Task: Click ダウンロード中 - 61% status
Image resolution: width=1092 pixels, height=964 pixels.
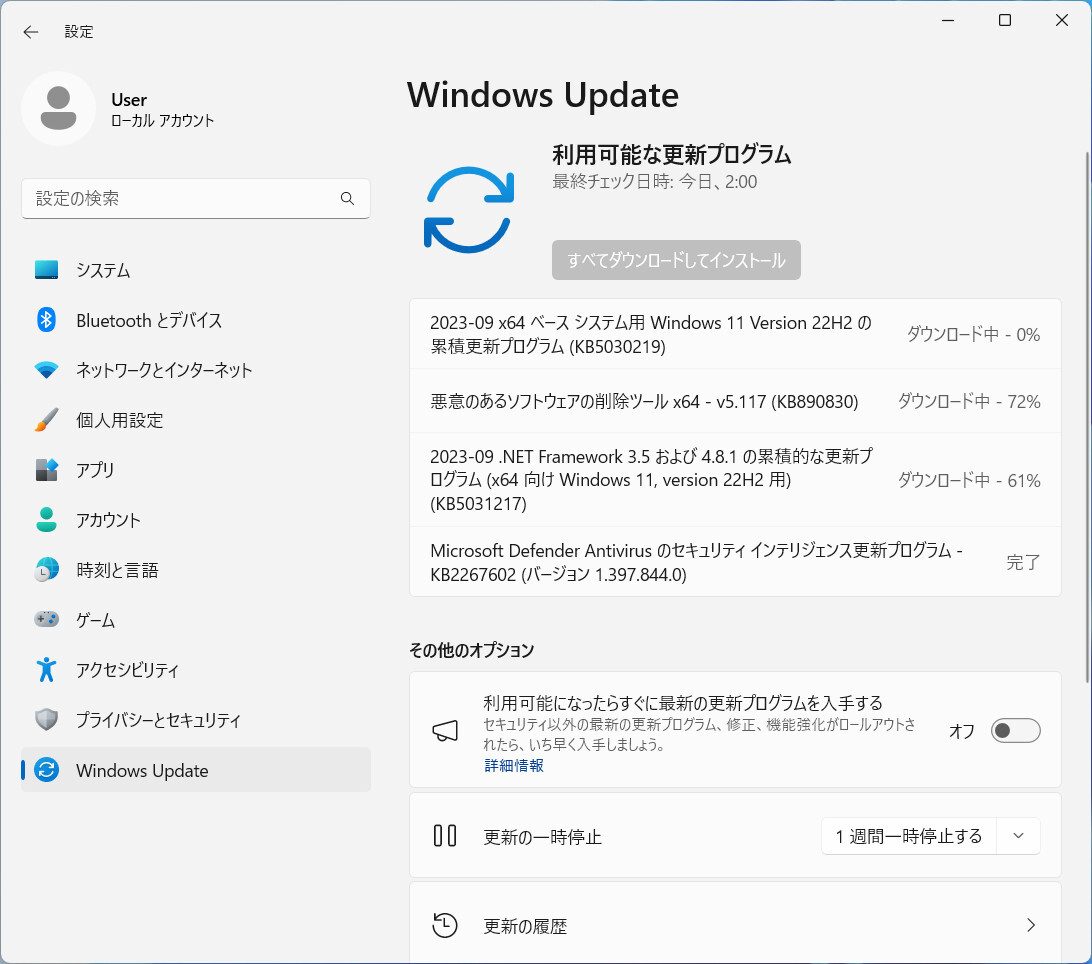Action: click(x=969, y=480)
